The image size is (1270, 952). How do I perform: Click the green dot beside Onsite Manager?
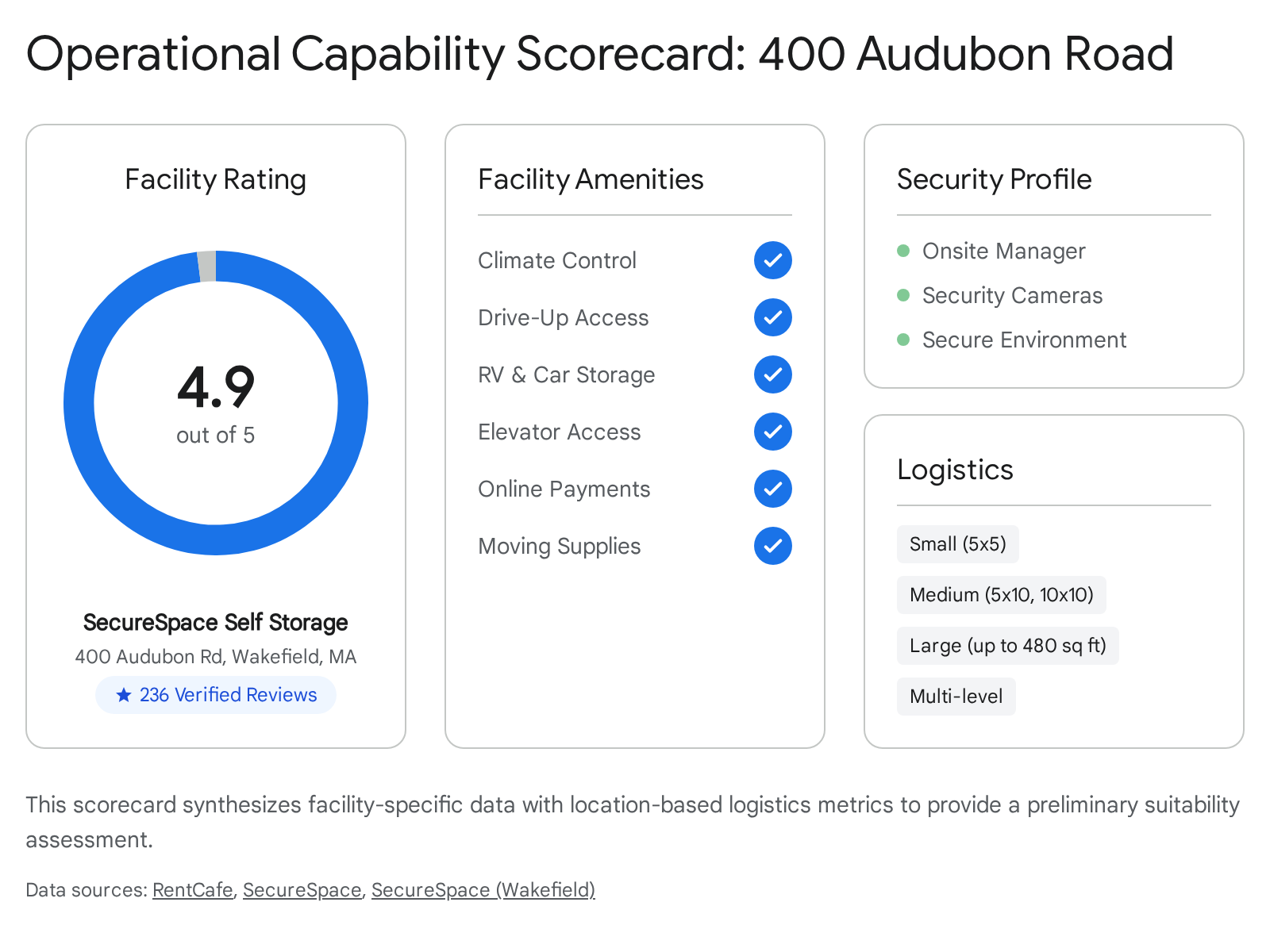[903, 251]
